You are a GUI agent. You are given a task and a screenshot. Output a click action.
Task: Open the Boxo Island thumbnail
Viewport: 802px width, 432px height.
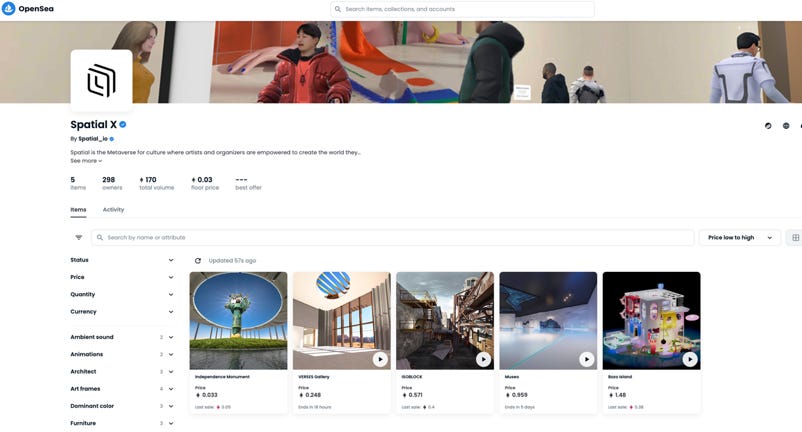tap(652, 321)
